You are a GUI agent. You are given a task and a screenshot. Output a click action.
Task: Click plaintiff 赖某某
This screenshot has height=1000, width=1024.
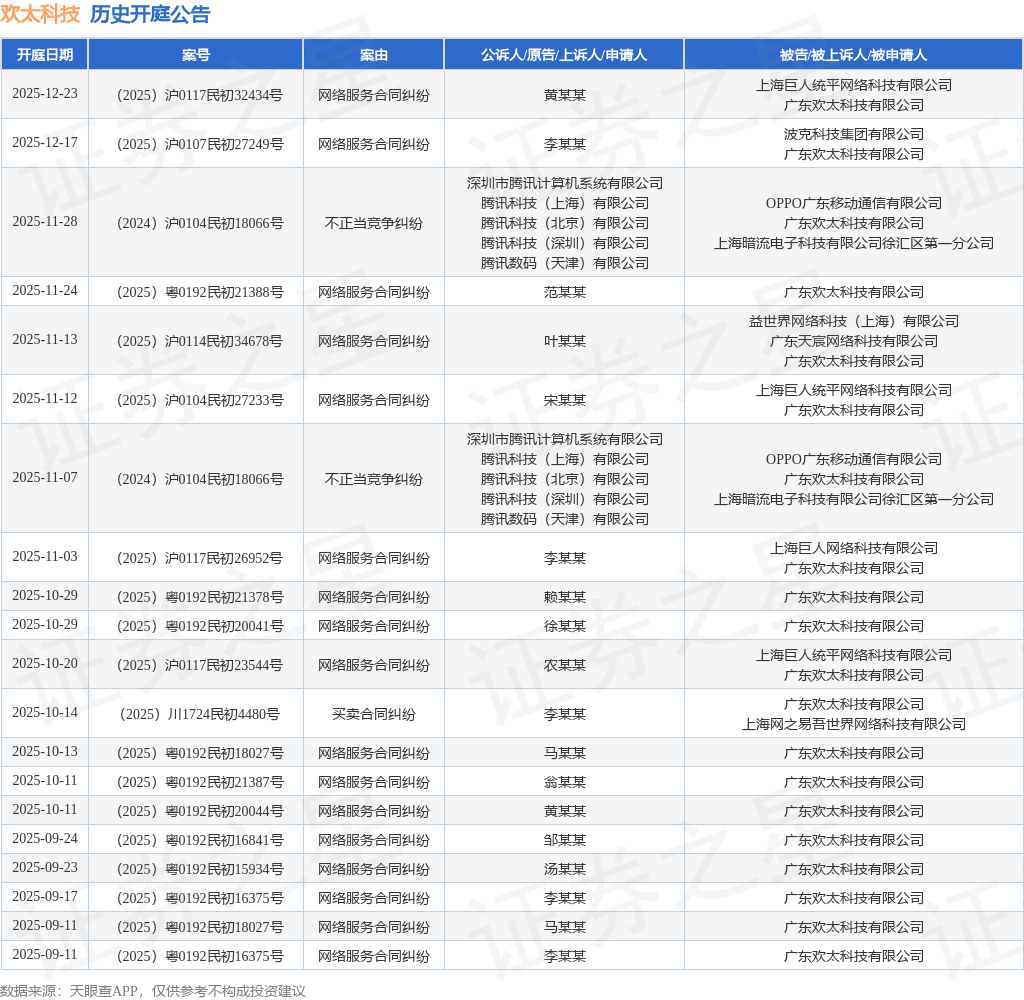point(565,597)
